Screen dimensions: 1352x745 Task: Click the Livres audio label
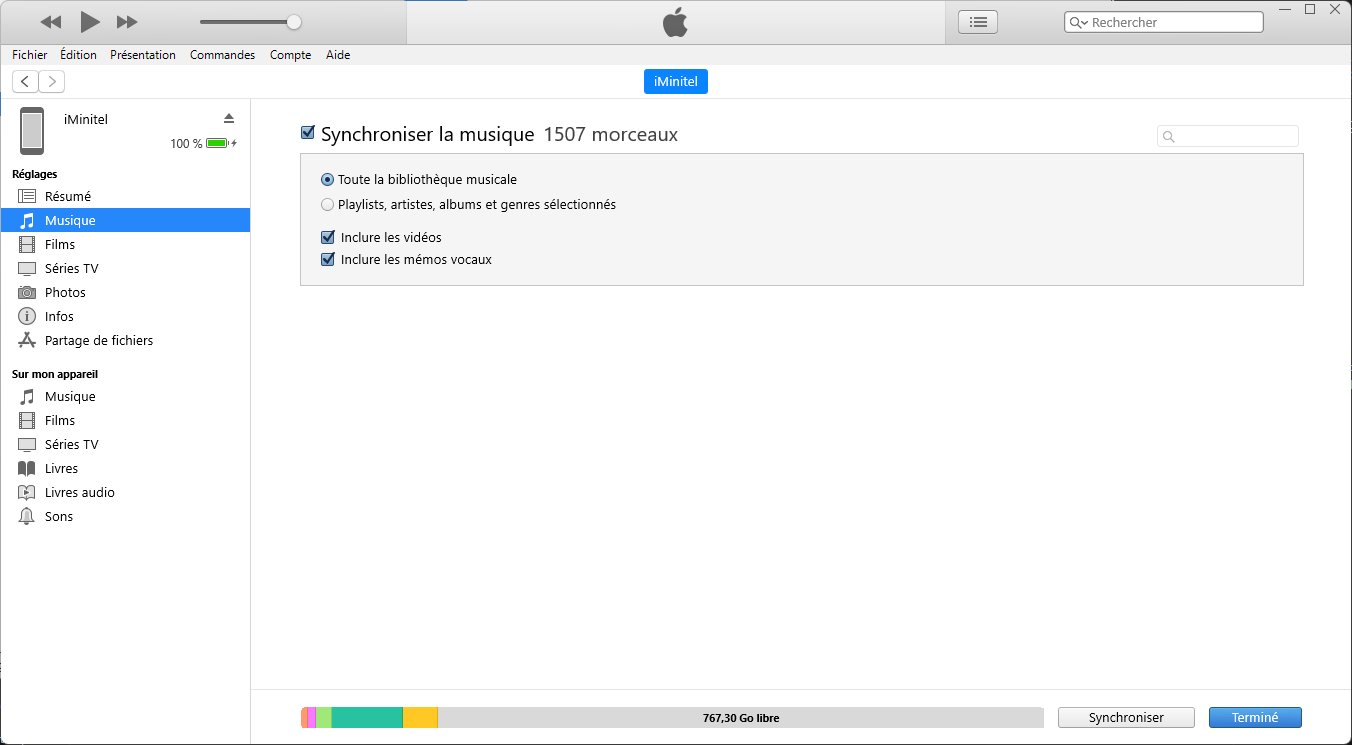coord(80,492)
